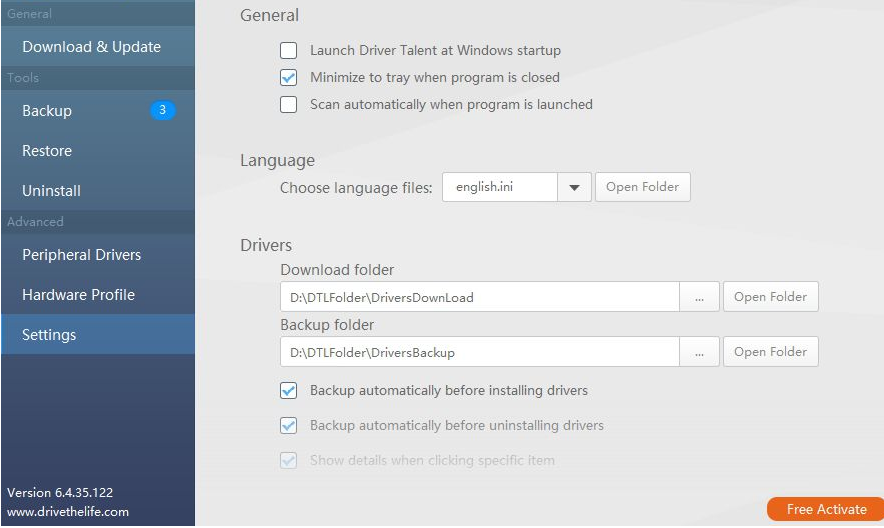Image resolution: width=884 pixels, height=528 pixels.
Task: Click browse button for Download folder
Action: click(699, 297)
